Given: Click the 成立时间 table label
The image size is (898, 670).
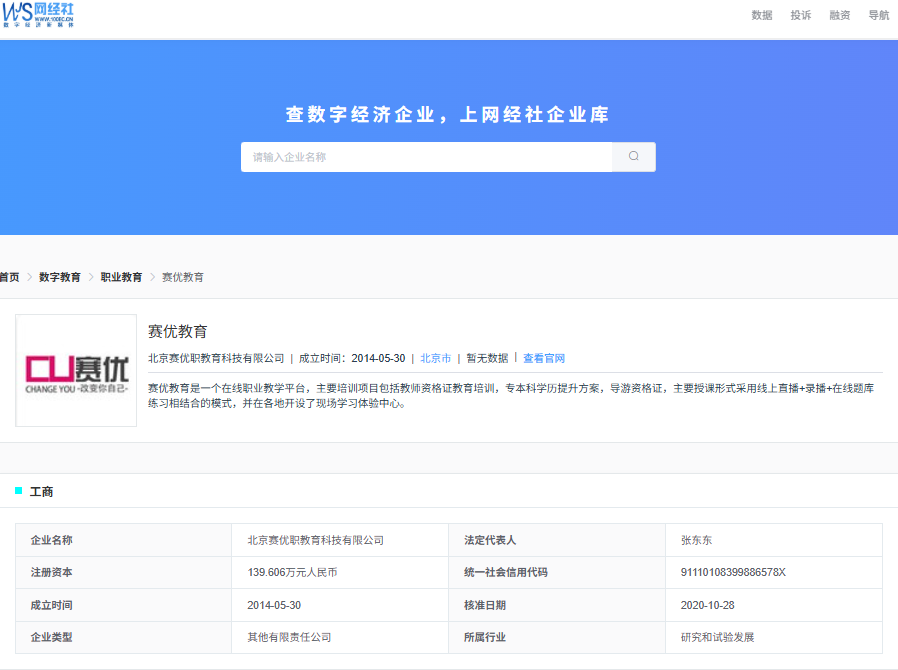Looking at the screenshot, I should pyautogui.click(x=52, y=605).
